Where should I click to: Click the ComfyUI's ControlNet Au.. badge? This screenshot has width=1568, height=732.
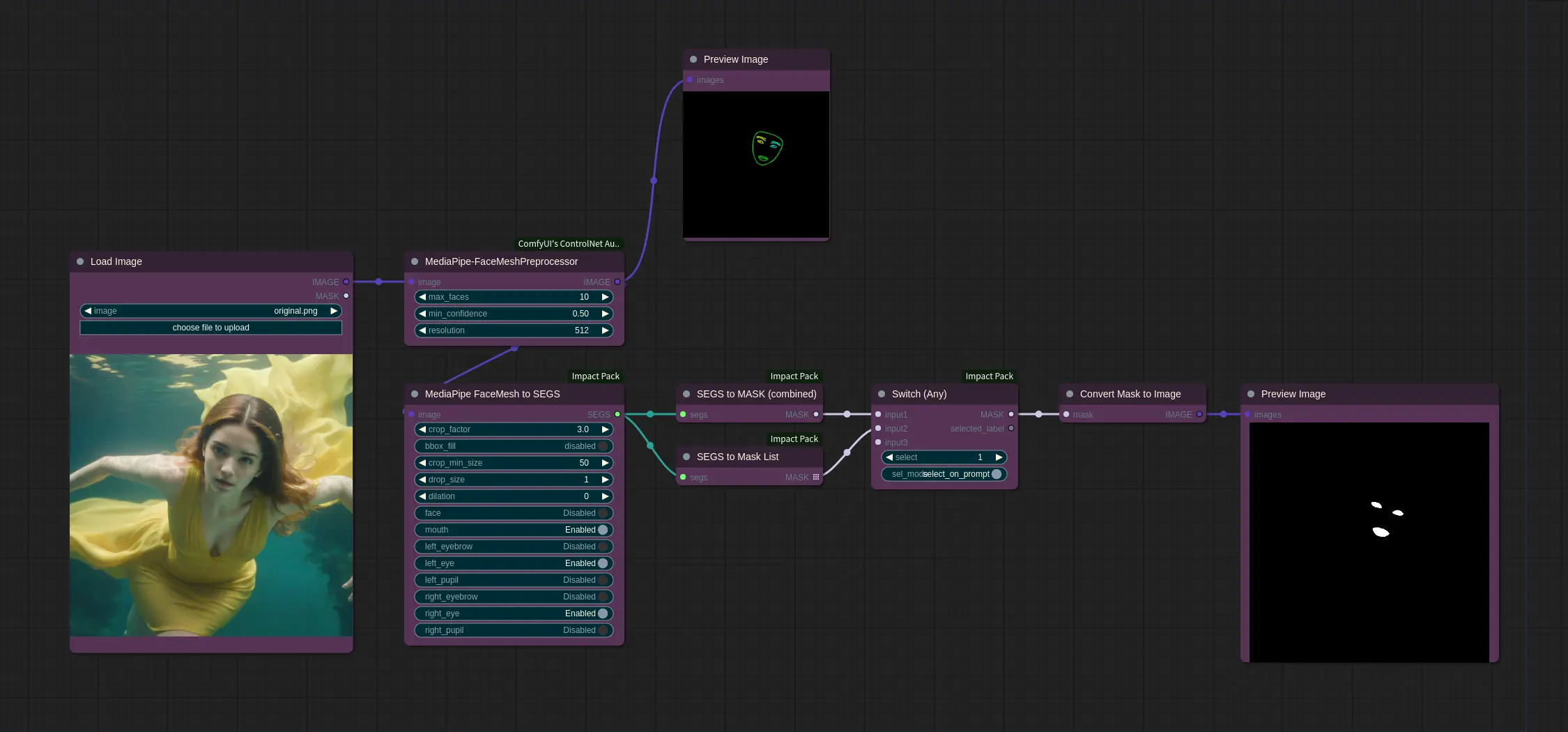coord(568,243)
